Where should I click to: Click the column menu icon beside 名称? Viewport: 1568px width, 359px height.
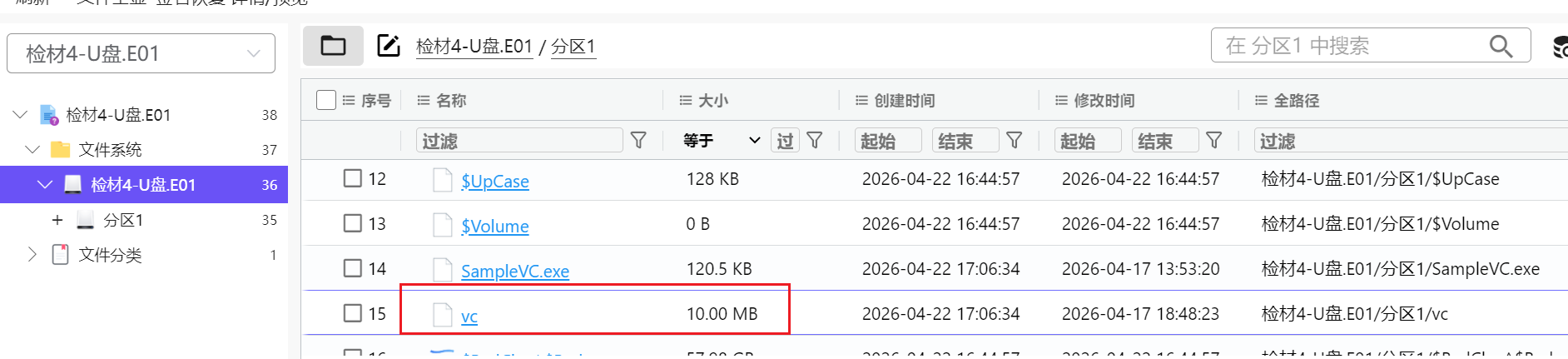pos(424,100)
